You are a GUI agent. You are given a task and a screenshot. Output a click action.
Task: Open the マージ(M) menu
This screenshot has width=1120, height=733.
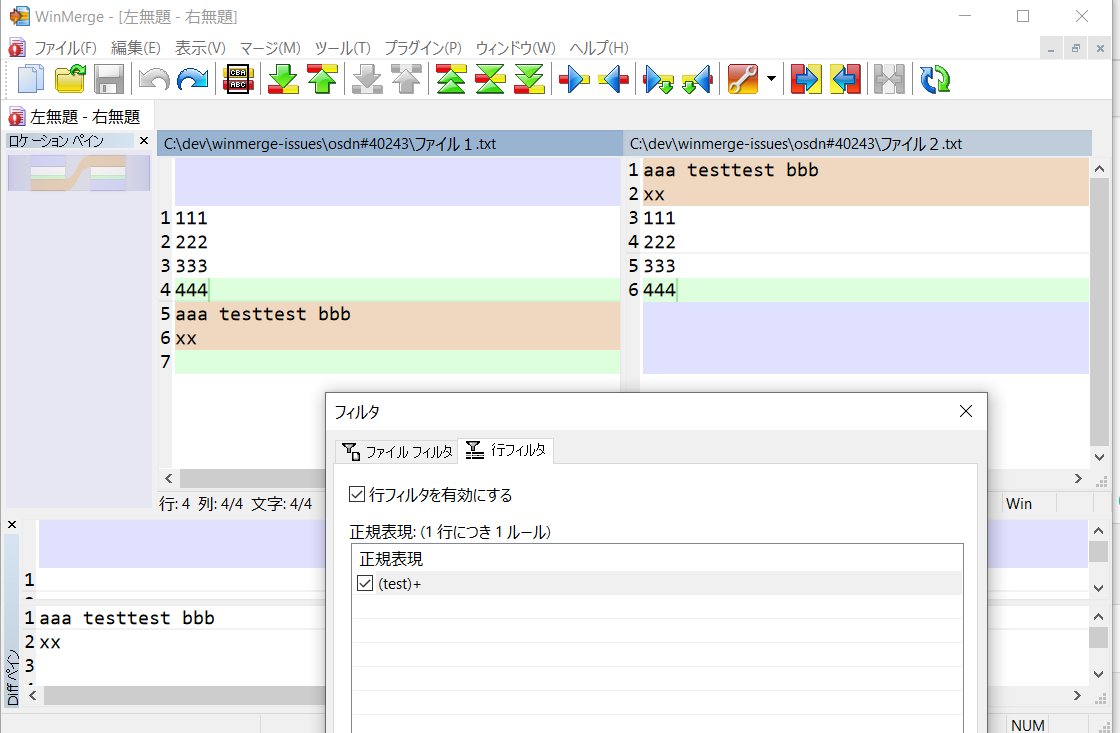270,48
